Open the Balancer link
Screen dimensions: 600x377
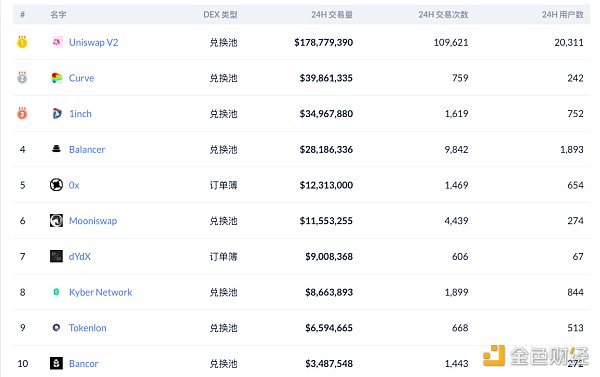pyautogui.click(x=87, y=149)
